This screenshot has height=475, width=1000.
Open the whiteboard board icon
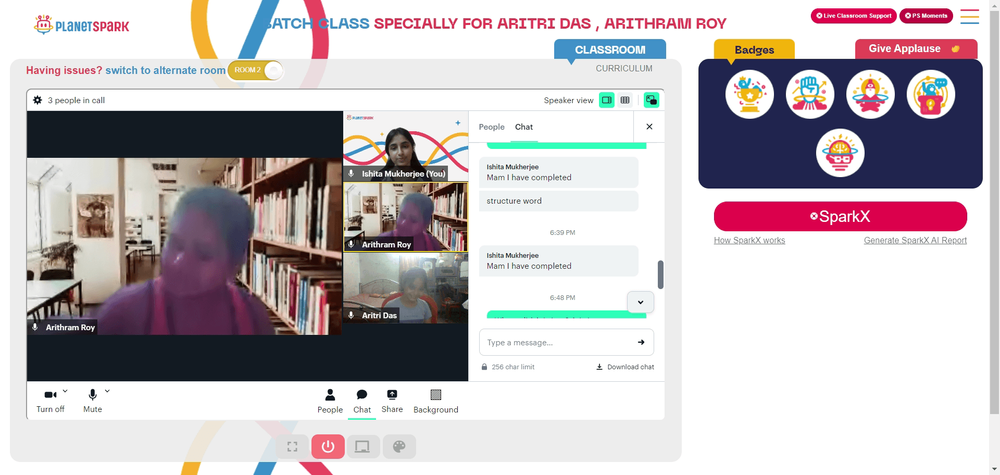point(364,446)
